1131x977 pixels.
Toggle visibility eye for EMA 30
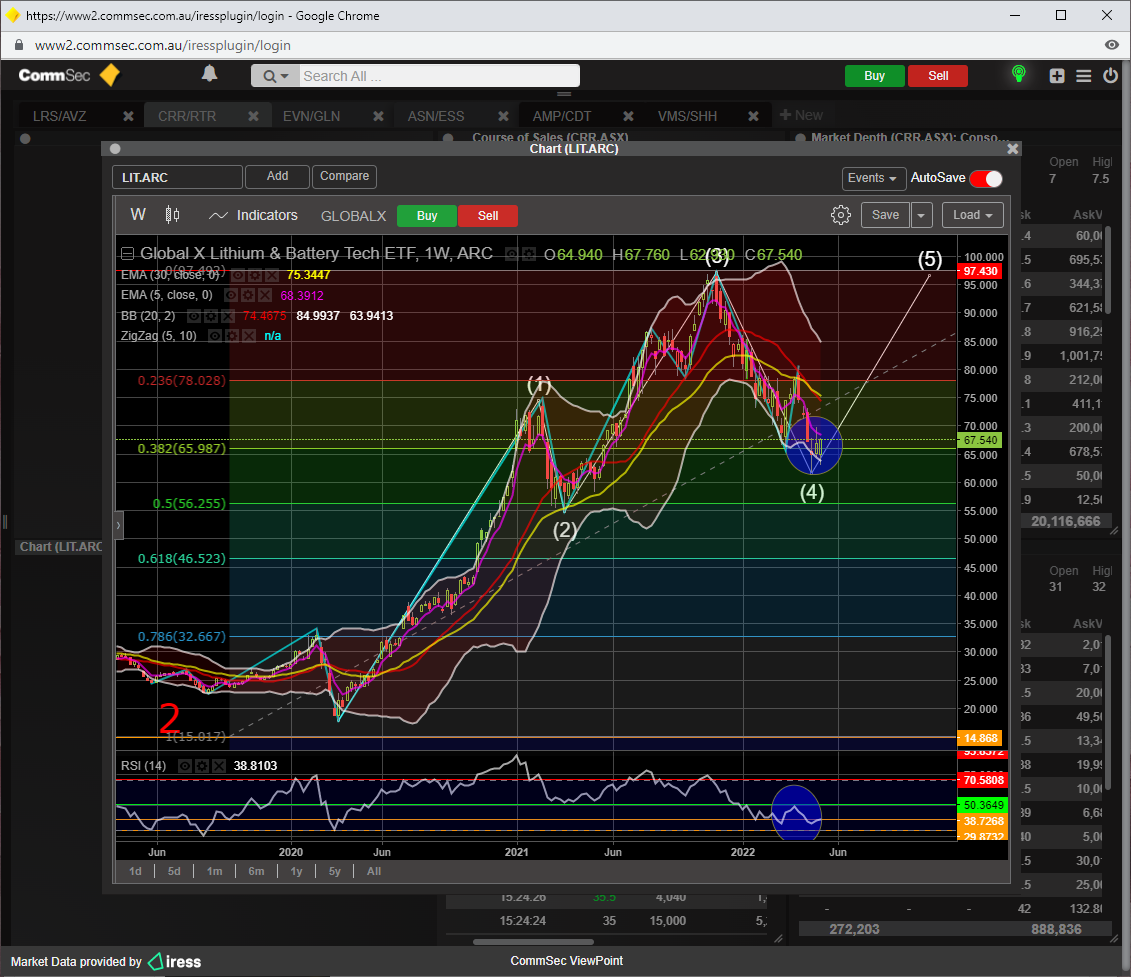pyautogui.click(x=237, y=275)
